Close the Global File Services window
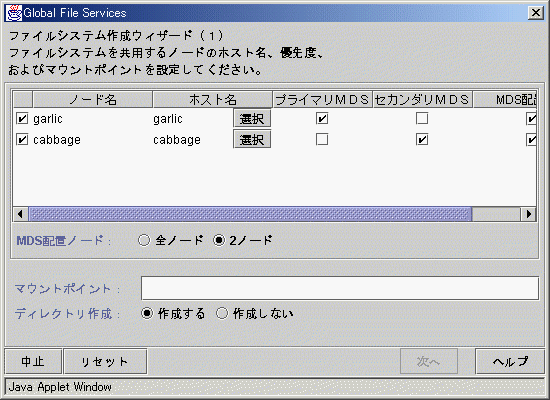 [536, 13]
